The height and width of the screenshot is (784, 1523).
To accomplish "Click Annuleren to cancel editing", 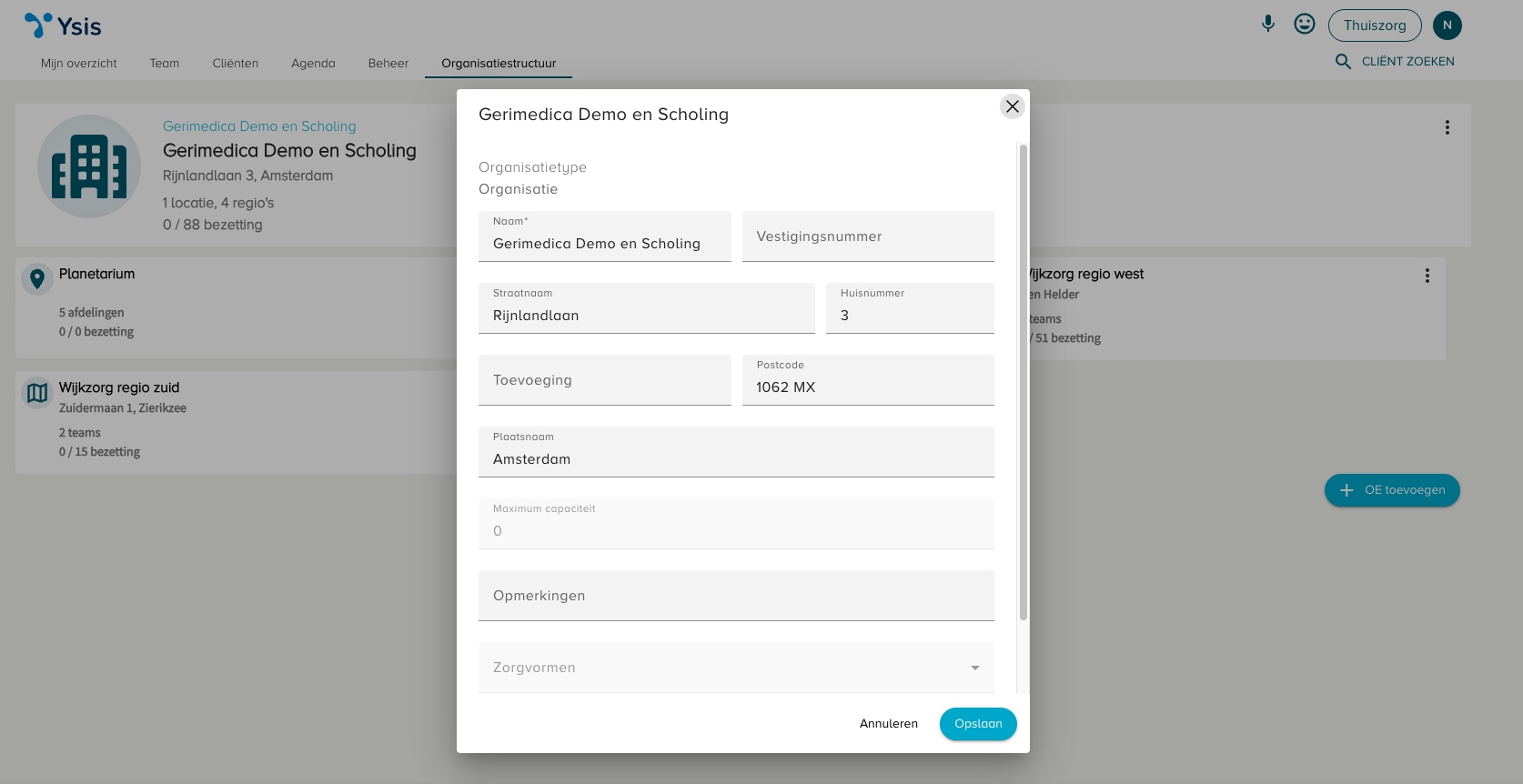I will (888, 724).
